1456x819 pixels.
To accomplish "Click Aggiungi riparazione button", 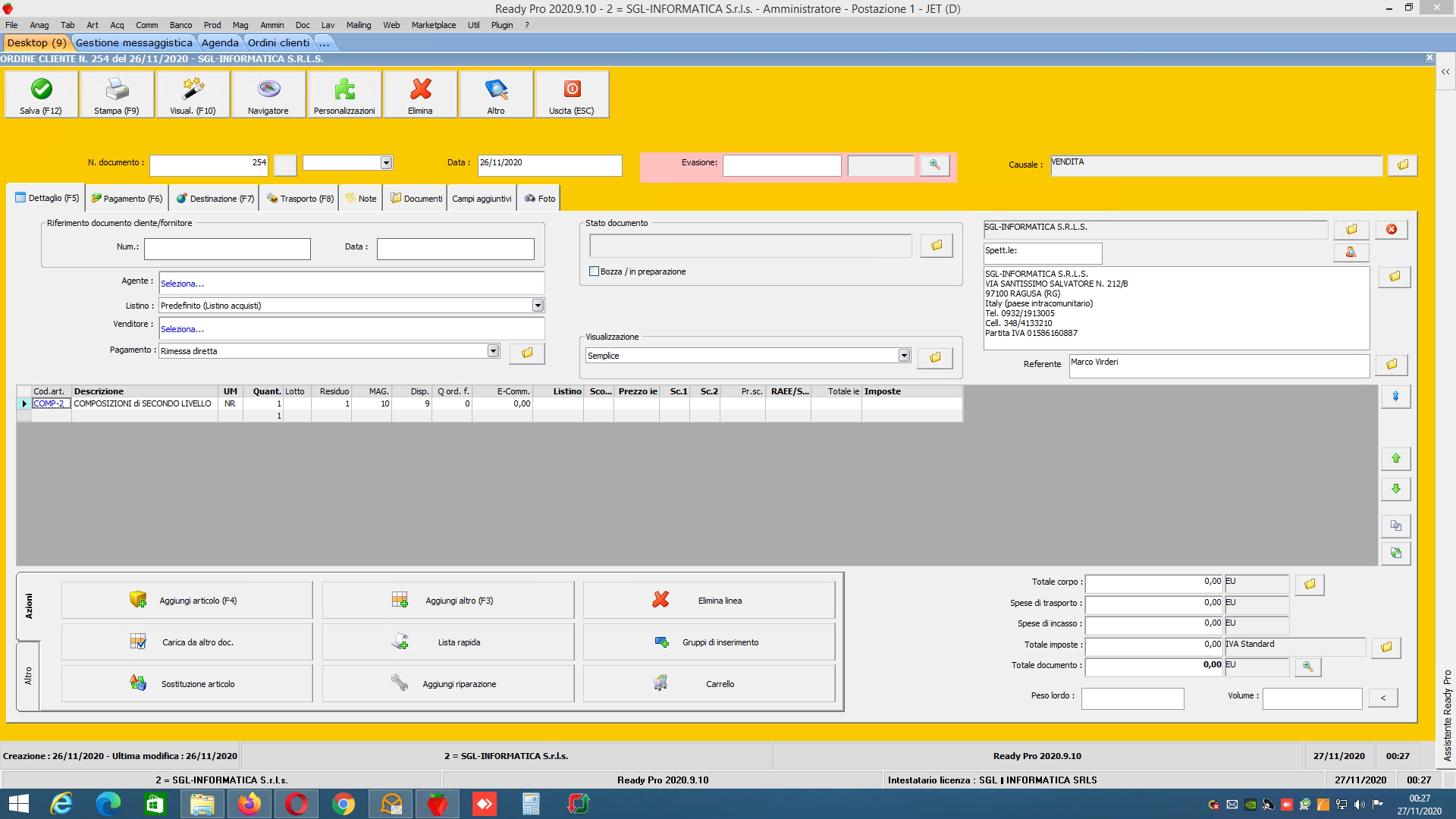I will [448, 684].
